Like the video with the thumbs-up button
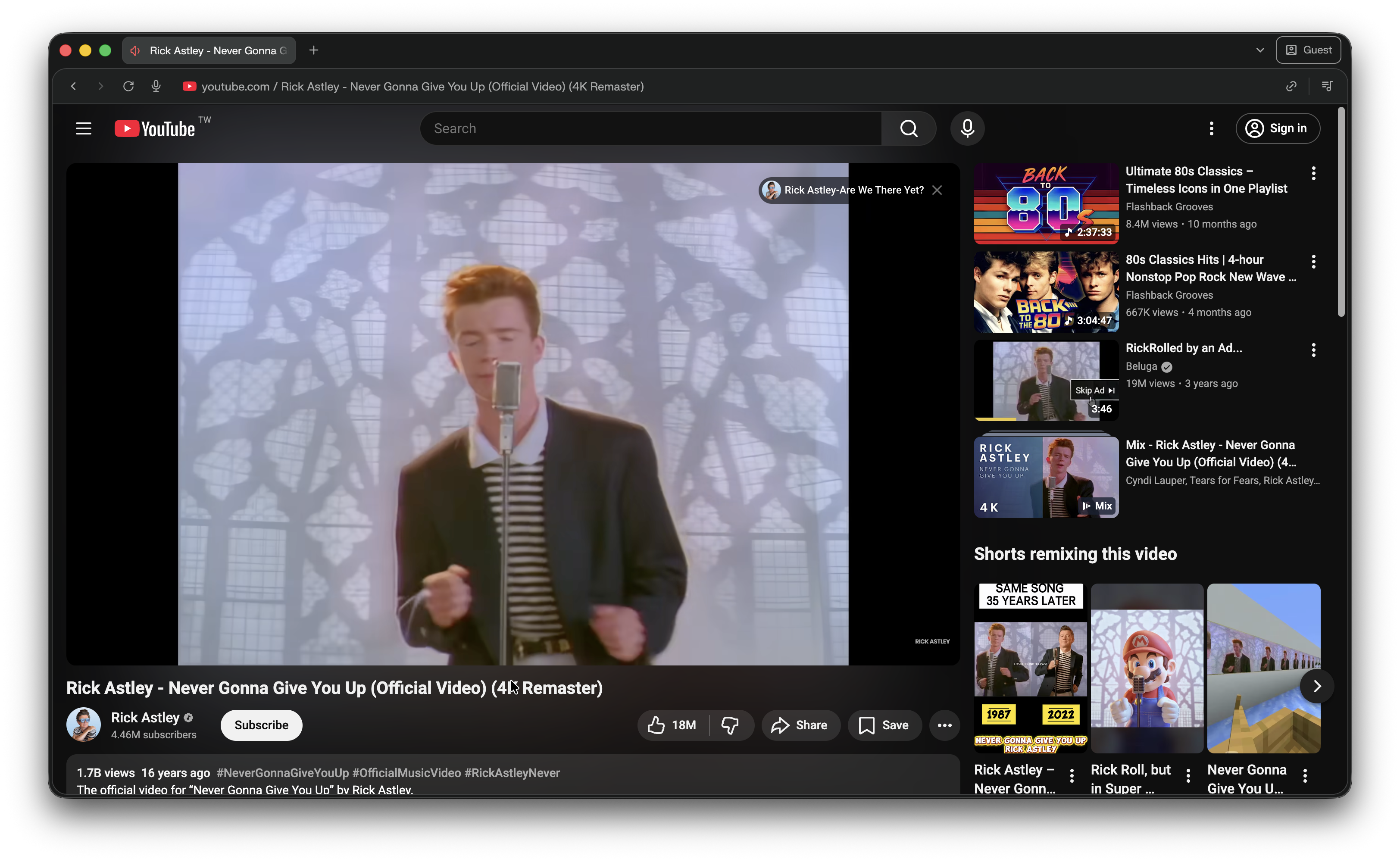This screenshot has height=862, width=1400. (673, 725)
